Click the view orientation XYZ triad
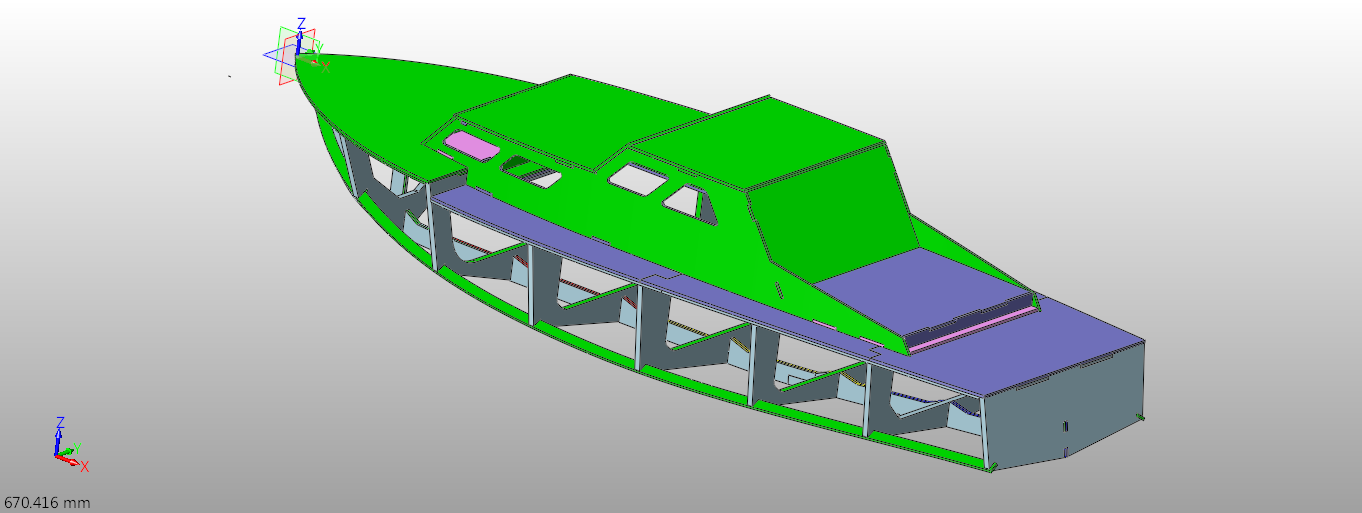 coord(69,444)
